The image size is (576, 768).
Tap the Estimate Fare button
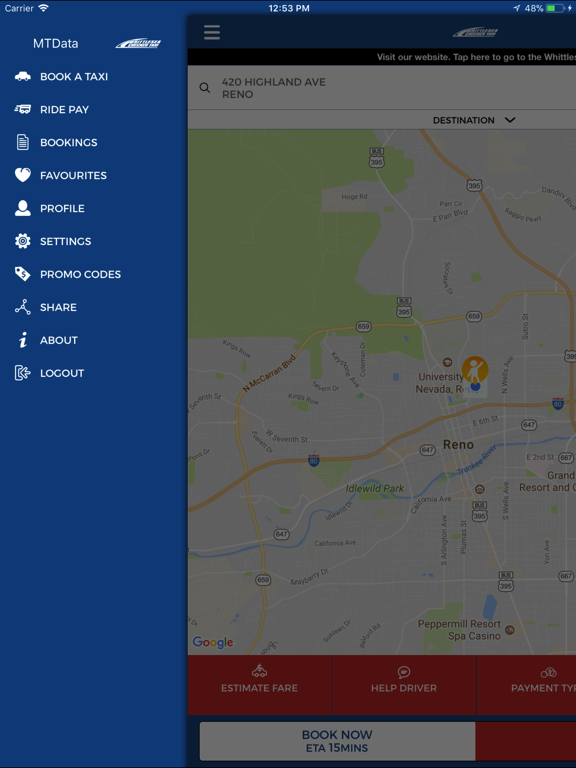coord(260,684)
